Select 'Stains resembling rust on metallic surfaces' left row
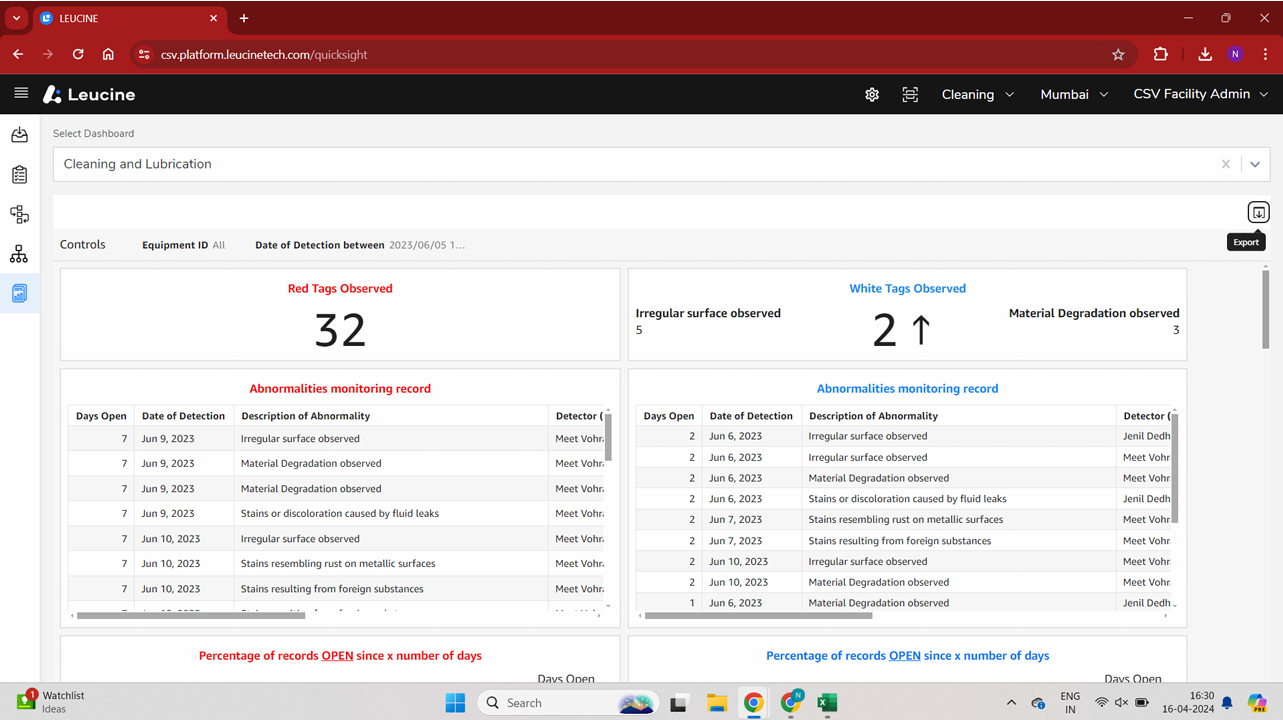The height and width of the screenshot is (720, 1283). pos(338,563)
